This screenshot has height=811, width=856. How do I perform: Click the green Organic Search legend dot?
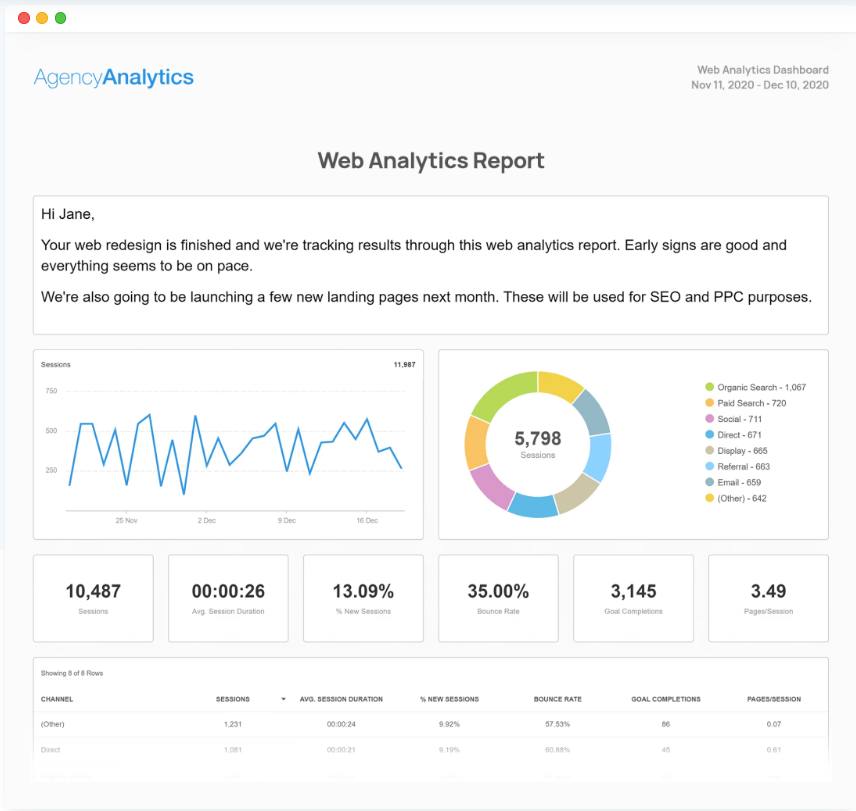click(710, 387)
